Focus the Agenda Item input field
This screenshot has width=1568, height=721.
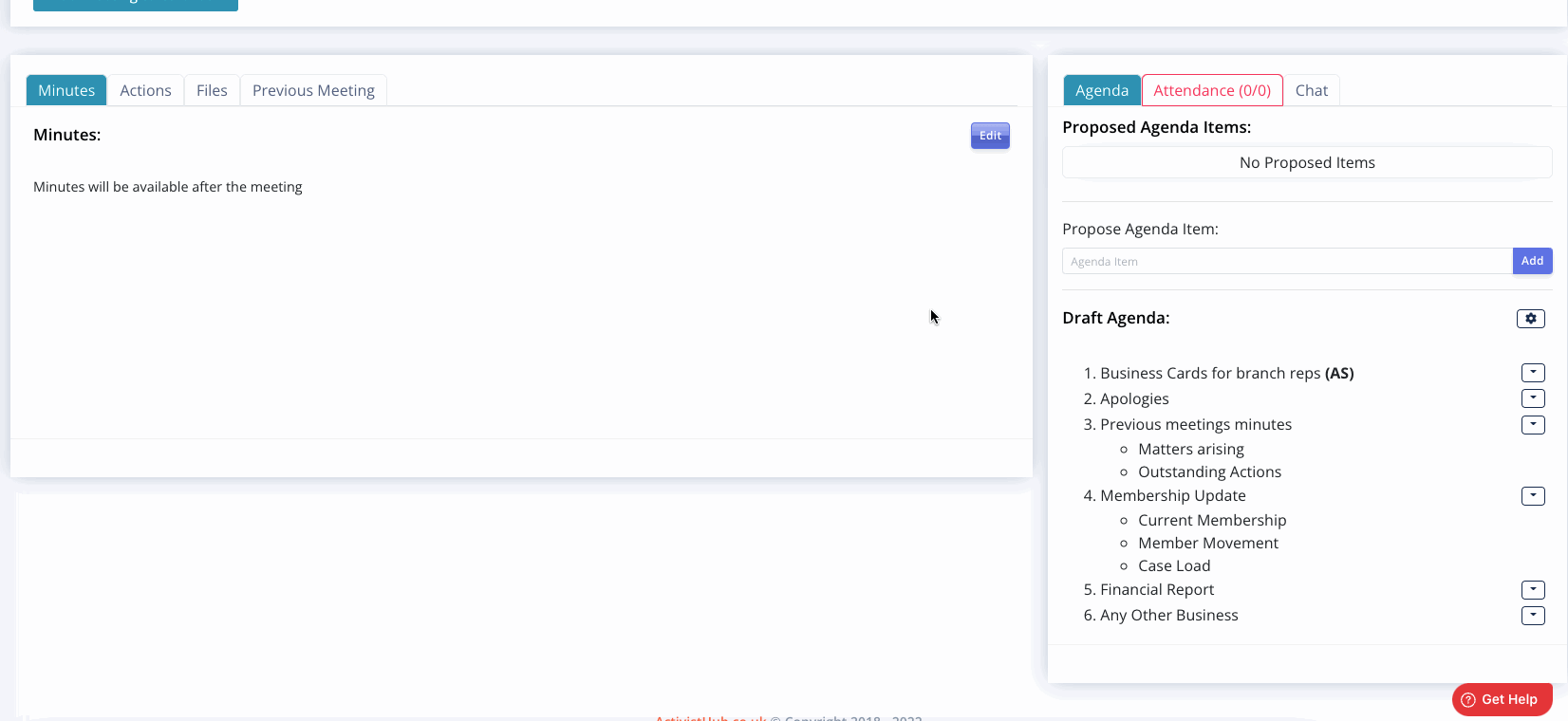coord(1286,261)
